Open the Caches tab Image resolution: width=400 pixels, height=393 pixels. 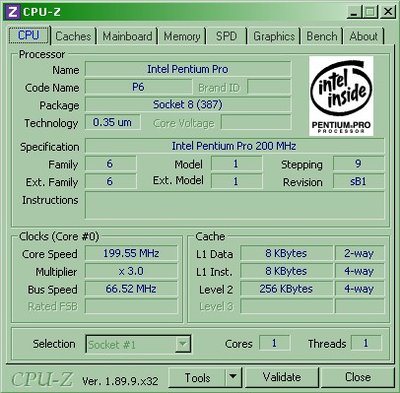point(73,36)
